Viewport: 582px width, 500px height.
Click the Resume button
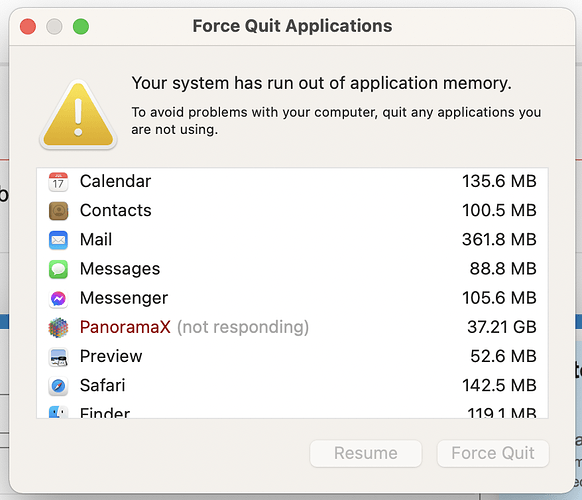(x=366, y=454)
